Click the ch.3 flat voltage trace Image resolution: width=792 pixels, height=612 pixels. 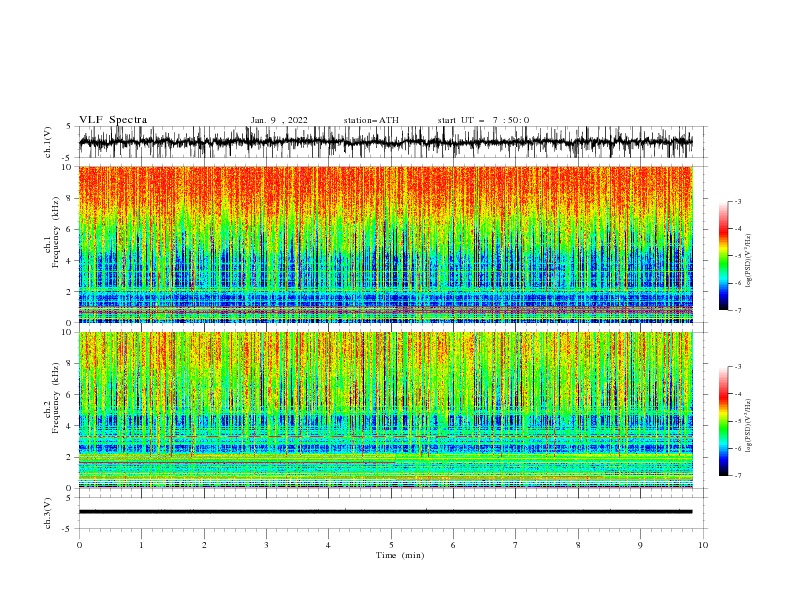(x=385, y=512)
